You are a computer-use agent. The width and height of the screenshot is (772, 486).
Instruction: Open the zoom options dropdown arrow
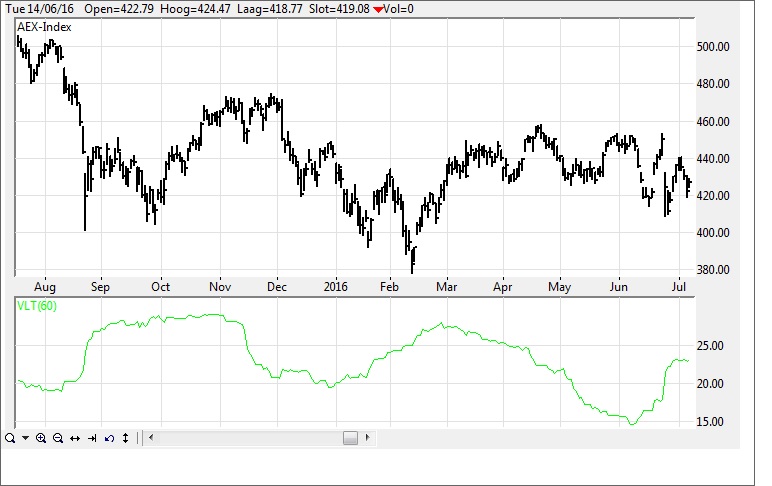25,438
